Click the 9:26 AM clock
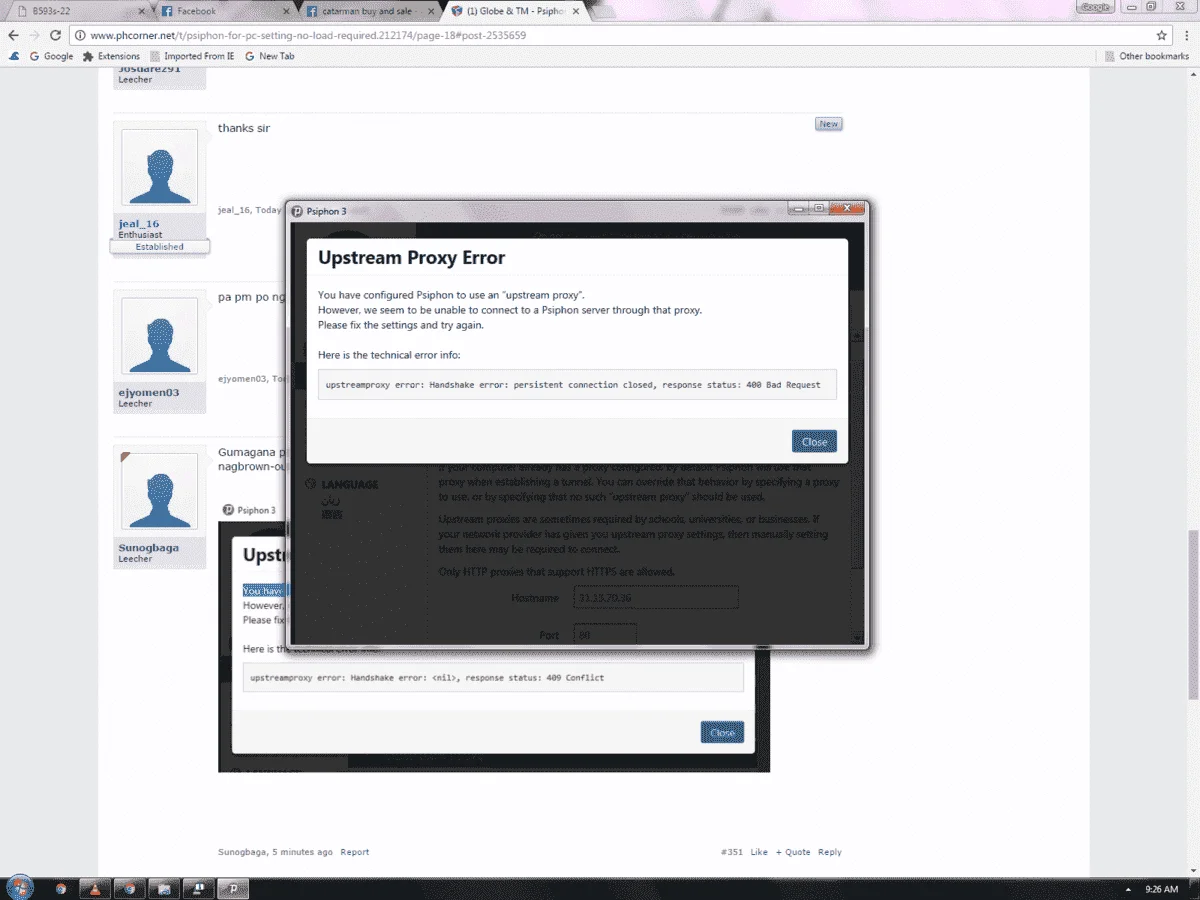1200x900 pixels. coord(1161,888)
